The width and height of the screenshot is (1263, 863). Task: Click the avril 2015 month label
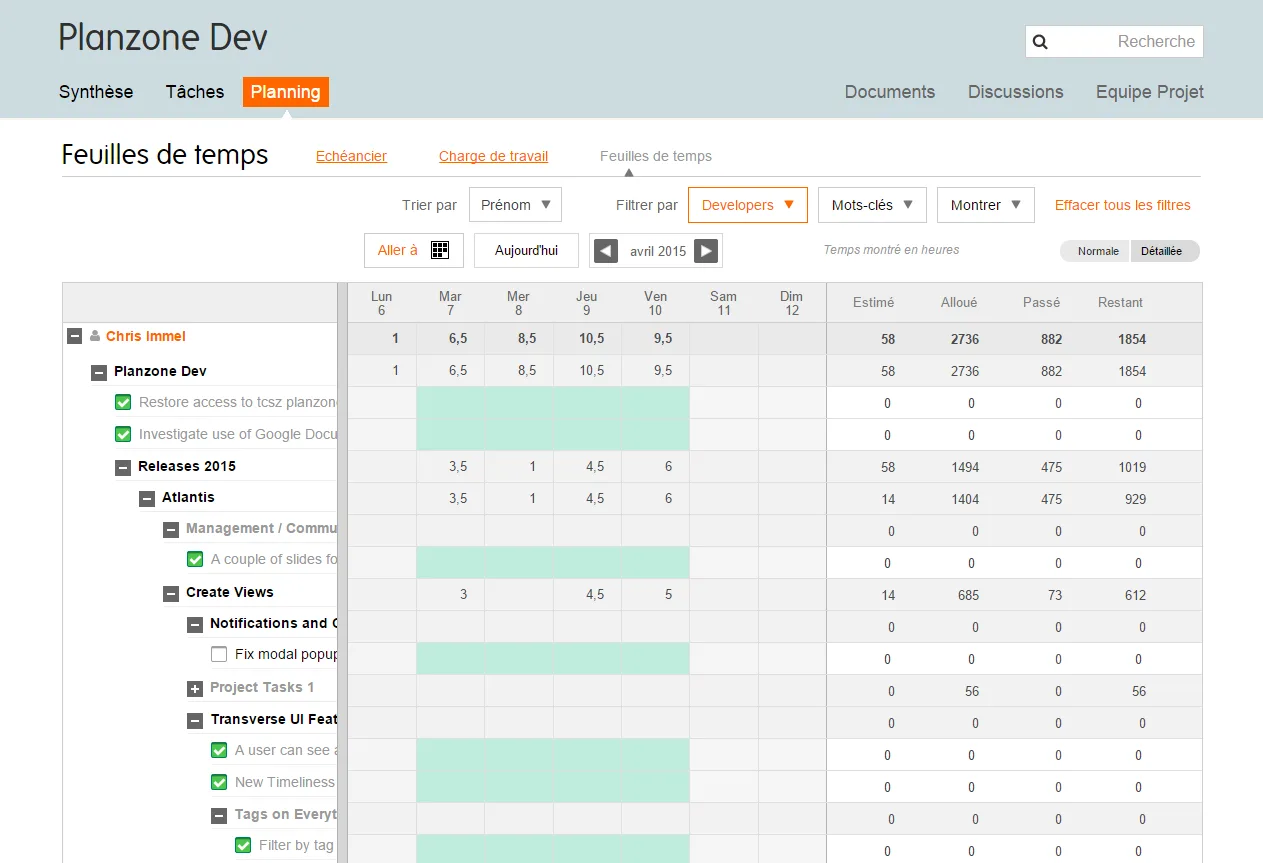click(658, 251)
